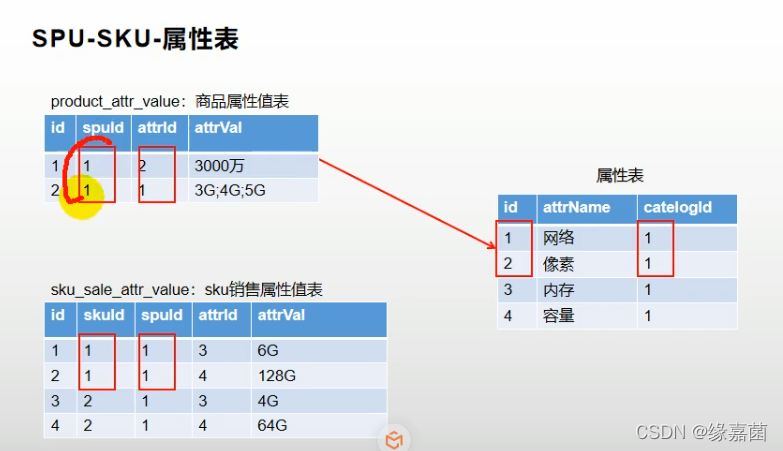Click the attrVal header in product_attr_value table
Viewport: 783px width, 451px height.
pos(218,128)
